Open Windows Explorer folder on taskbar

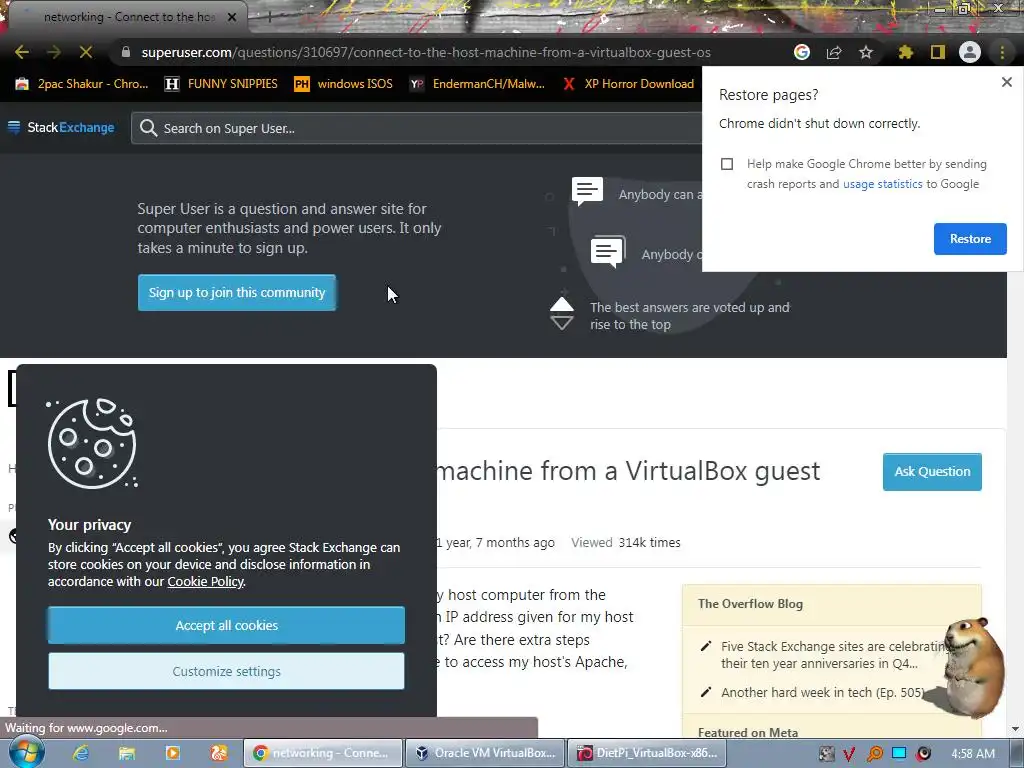coord(127,753)
